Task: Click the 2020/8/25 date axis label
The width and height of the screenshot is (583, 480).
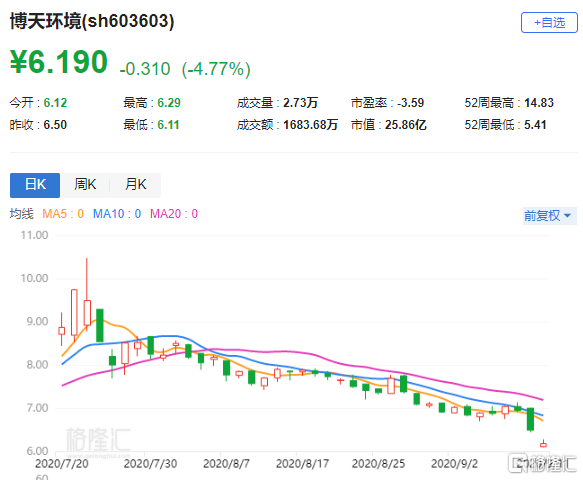Action: click(x=378, y=464)
